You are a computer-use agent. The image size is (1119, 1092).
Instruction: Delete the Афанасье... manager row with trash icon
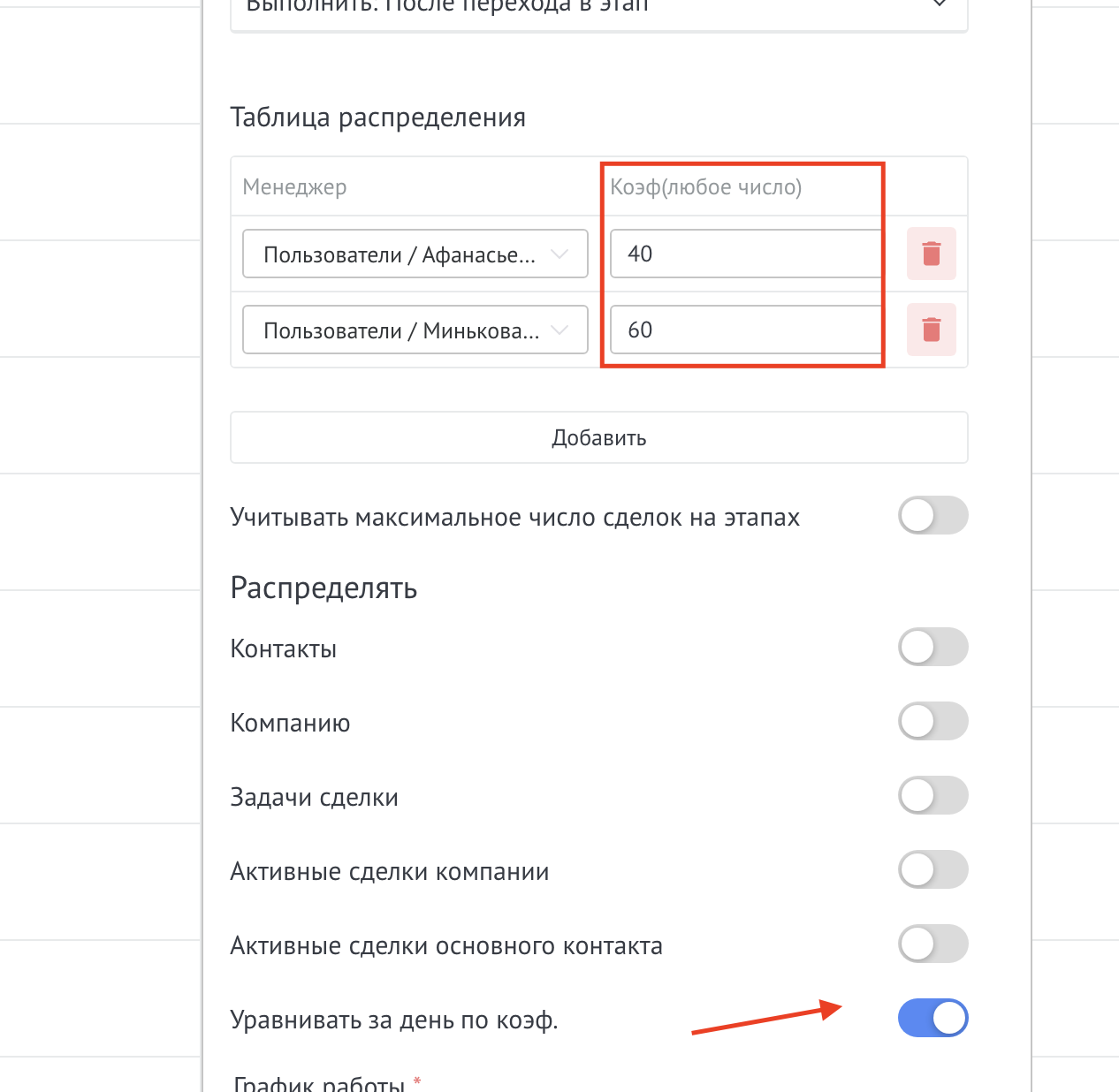pos(931,254)
